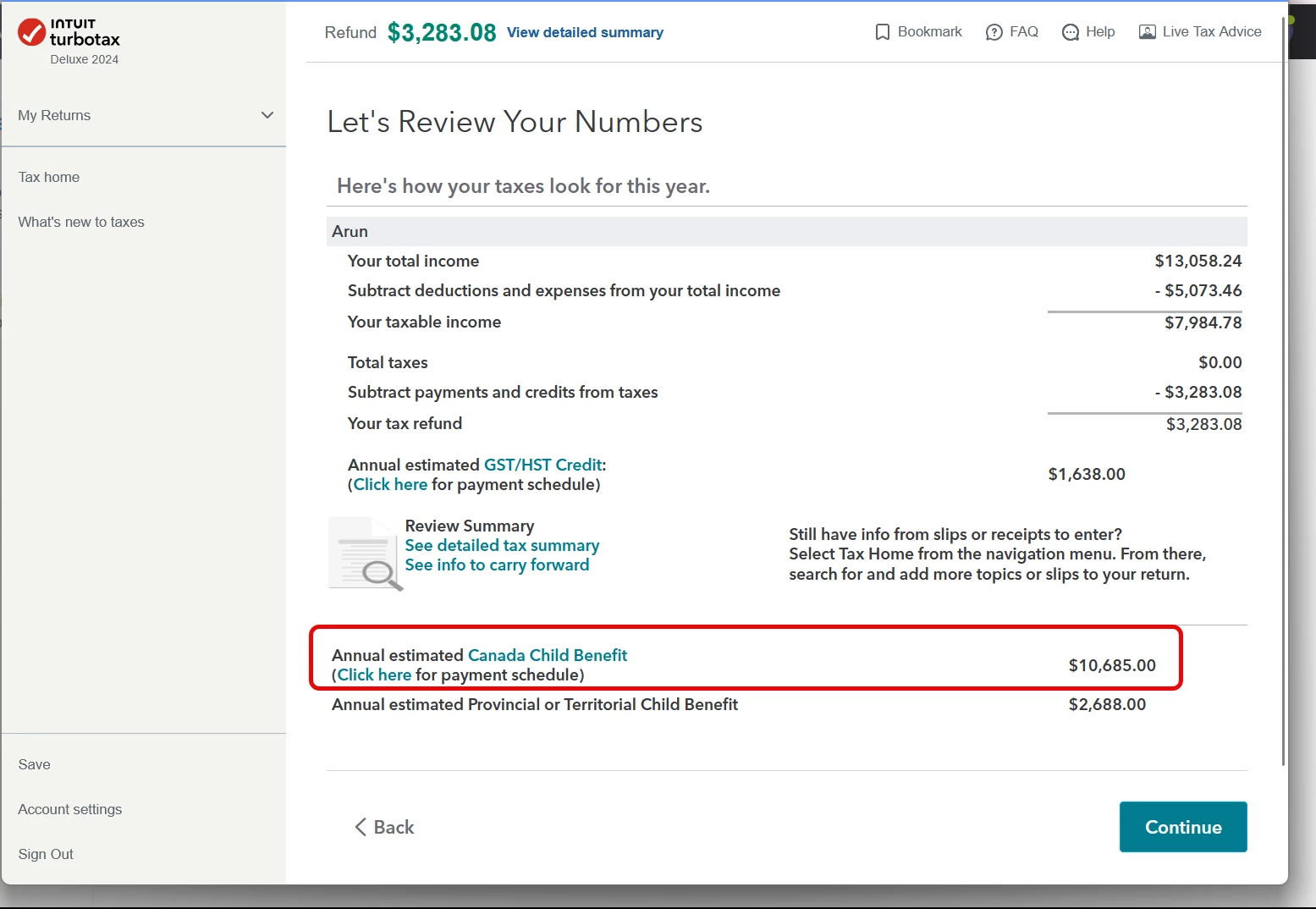The width and height of the screenshot is (1316, 909).
Task: Select taxable income value $7,984.78
Action: pos(1203,322)
